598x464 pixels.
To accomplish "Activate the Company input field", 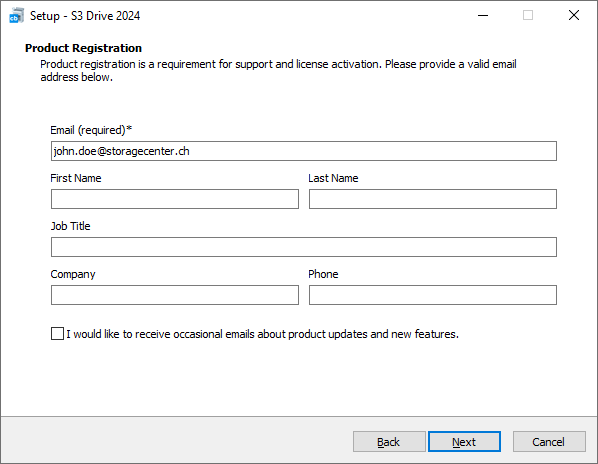I will 175,295.
